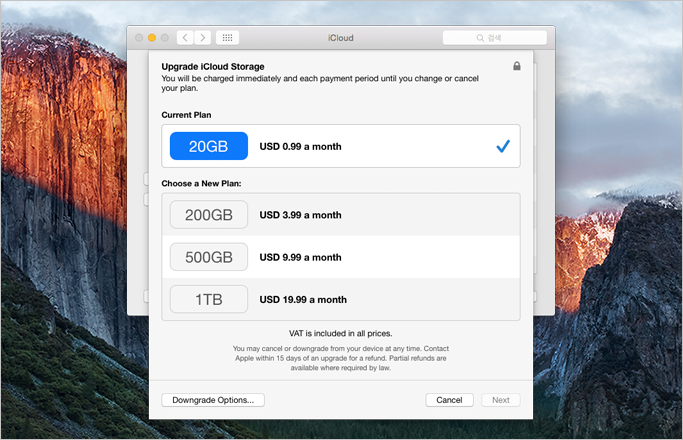
Task: Click the forward arrow in iCloud toolbar
Action: pyautogui.click(x=203, y=38)
